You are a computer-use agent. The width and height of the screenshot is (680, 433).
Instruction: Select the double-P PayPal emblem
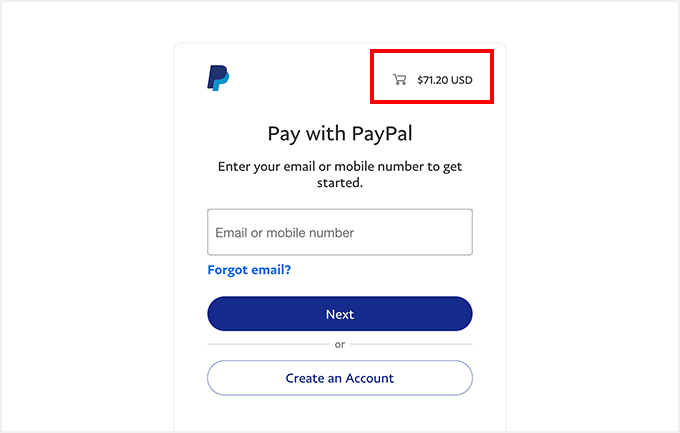pos(218,78)
